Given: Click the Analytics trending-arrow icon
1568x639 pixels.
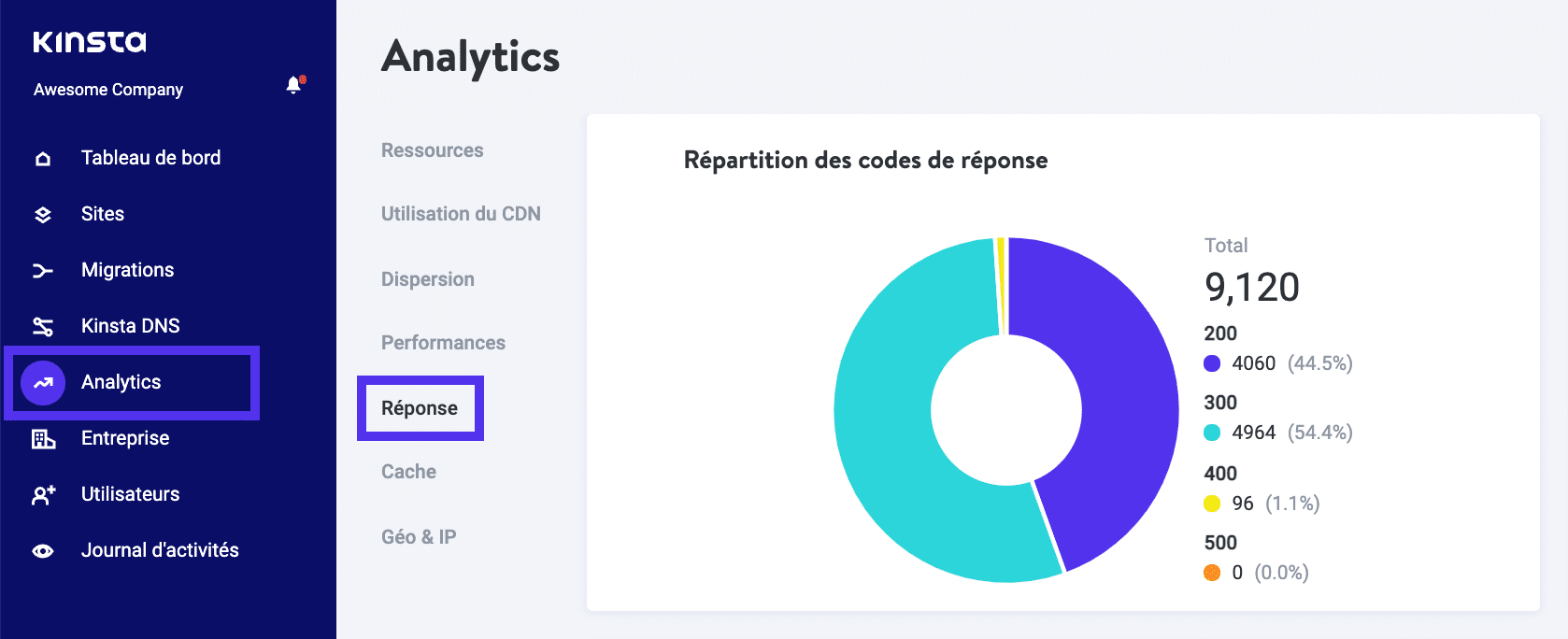Looking at the screenshot, I should coord(43,382).
